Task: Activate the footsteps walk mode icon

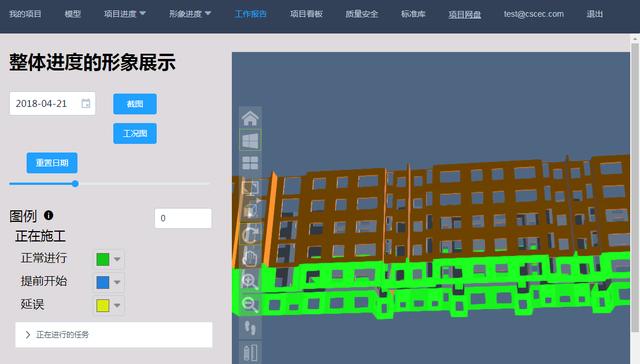Action: point(250,328)
